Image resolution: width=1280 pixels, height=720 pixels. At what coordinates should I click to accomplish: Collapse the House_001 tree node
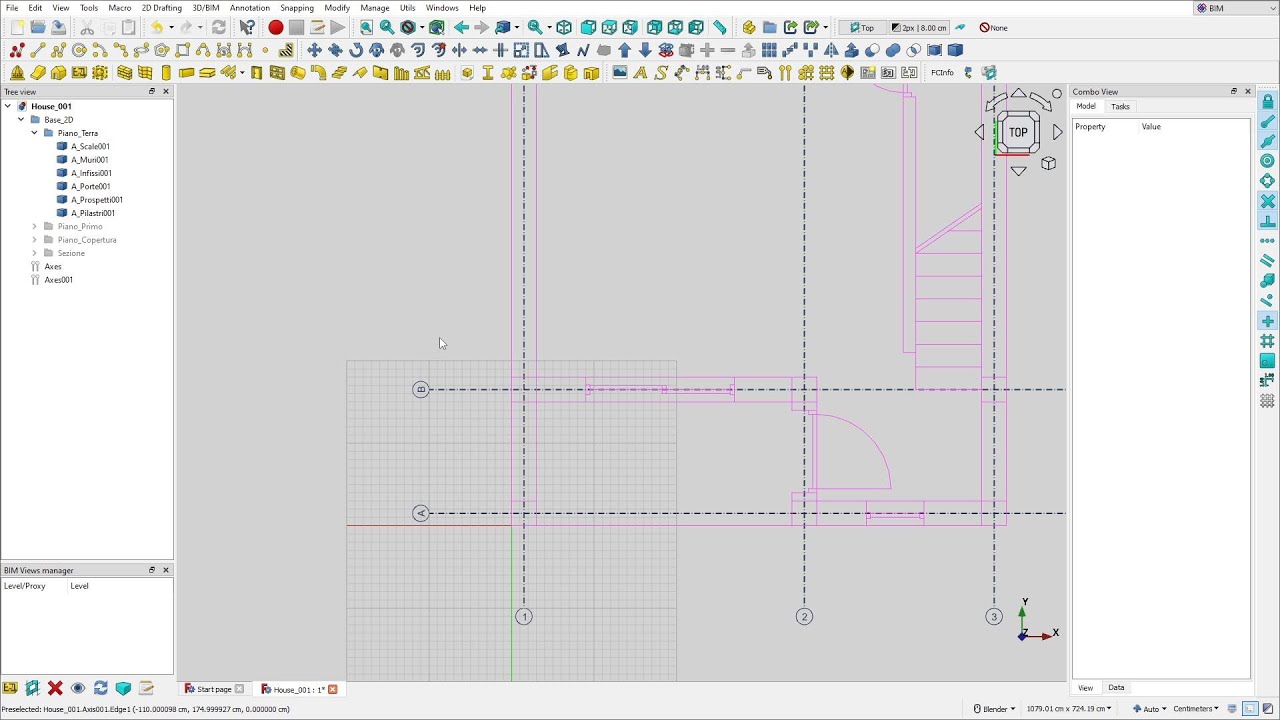click(8, 106)
